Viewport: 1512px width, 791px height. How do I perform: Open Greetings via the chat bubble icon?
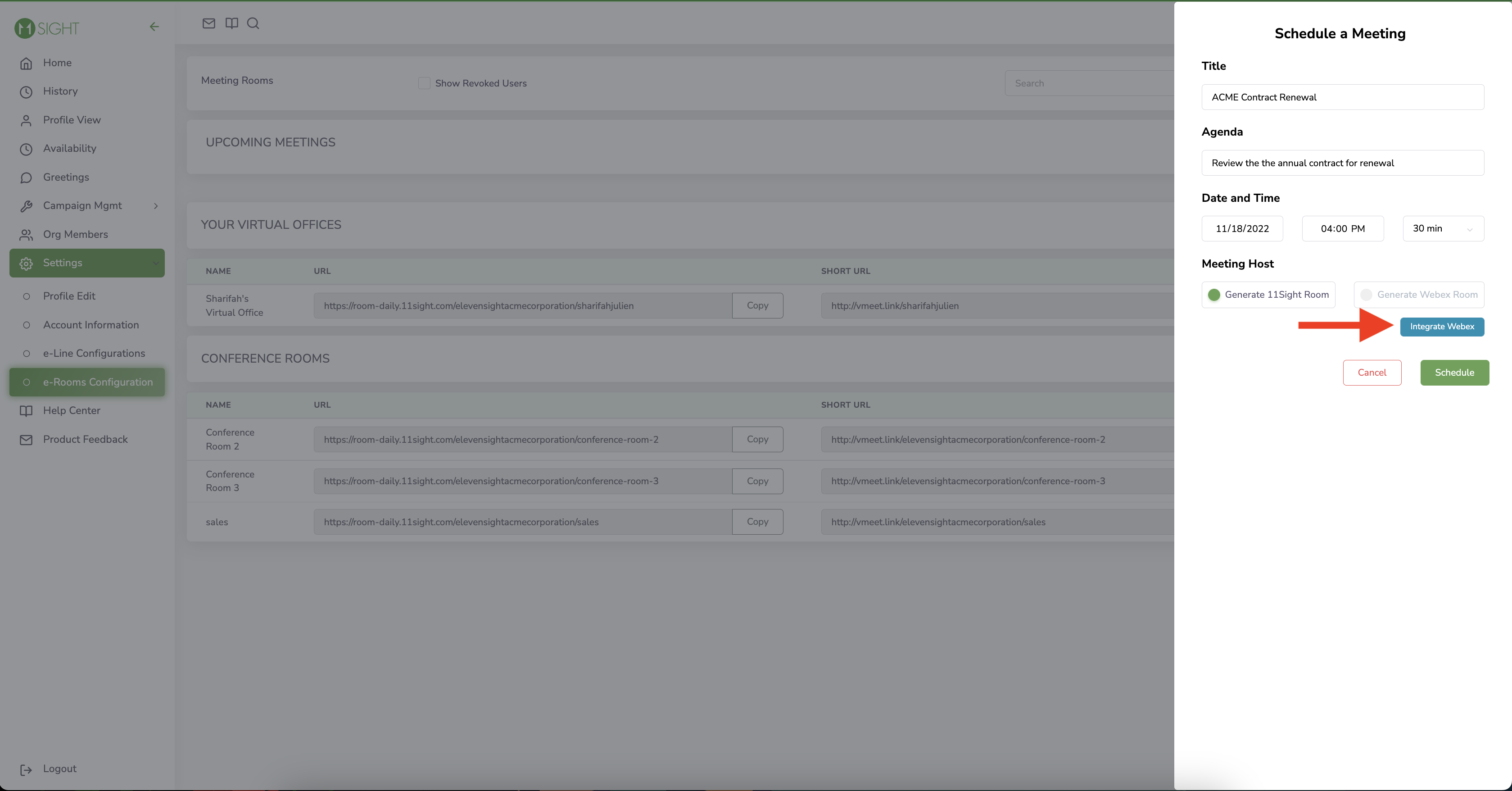(x=27, y=177)
